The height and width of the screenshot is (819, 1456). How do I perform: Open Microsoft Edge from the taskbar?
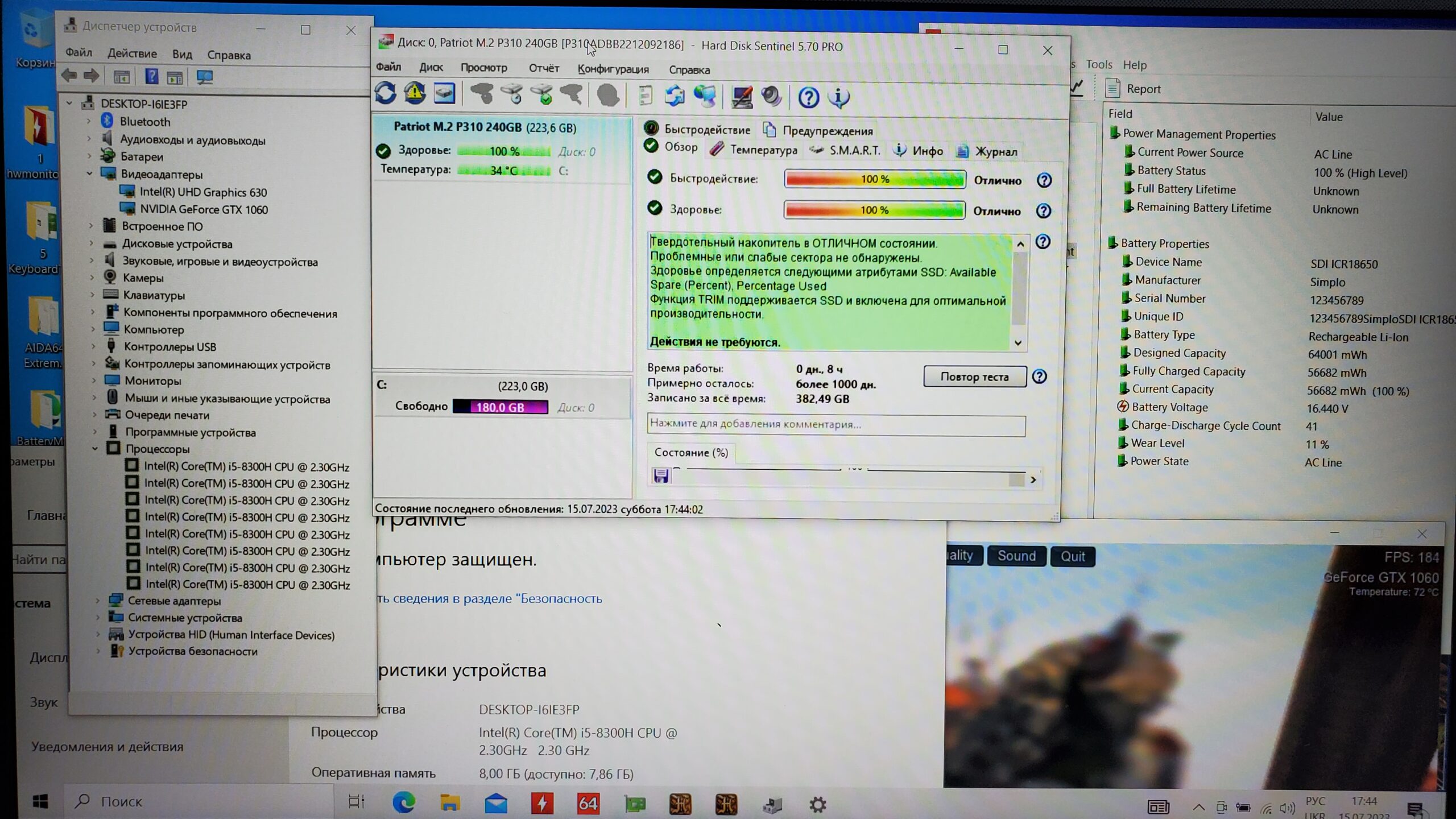[404, 803]
